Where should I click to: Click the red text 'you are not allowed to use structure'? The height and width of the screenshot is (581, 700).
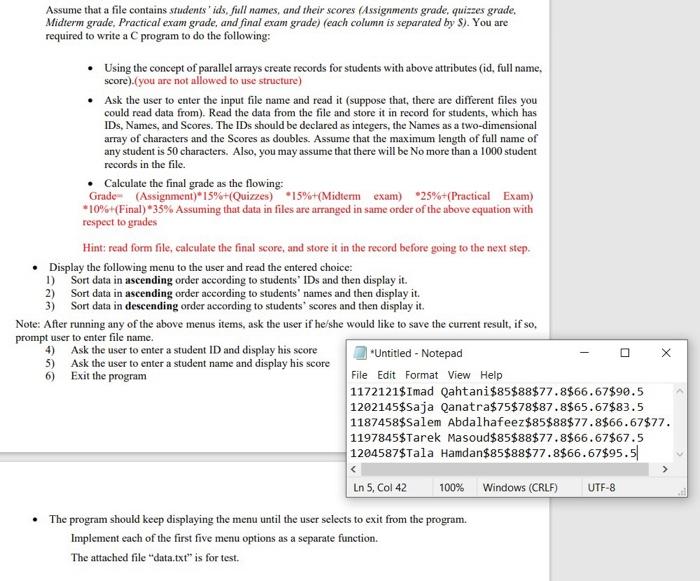218,81
